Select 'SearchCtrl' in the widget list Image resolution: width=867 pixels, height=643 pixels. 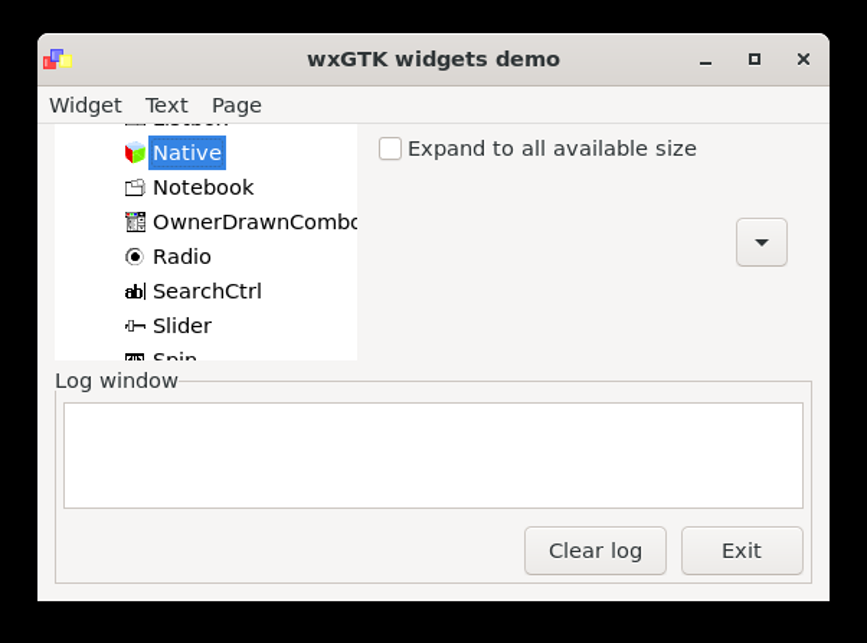pyautogui.click(x=207, y=291)
